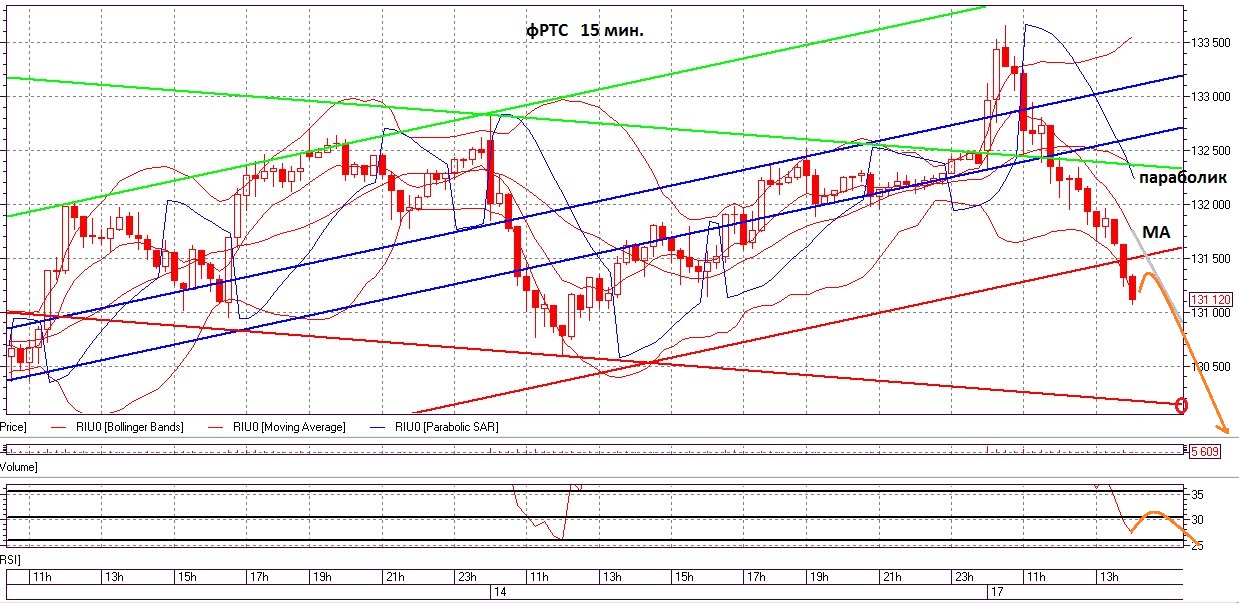Click the date label 14 on time axis
Viewport: 1239px width, 603px height.
(x=500, y=592)
